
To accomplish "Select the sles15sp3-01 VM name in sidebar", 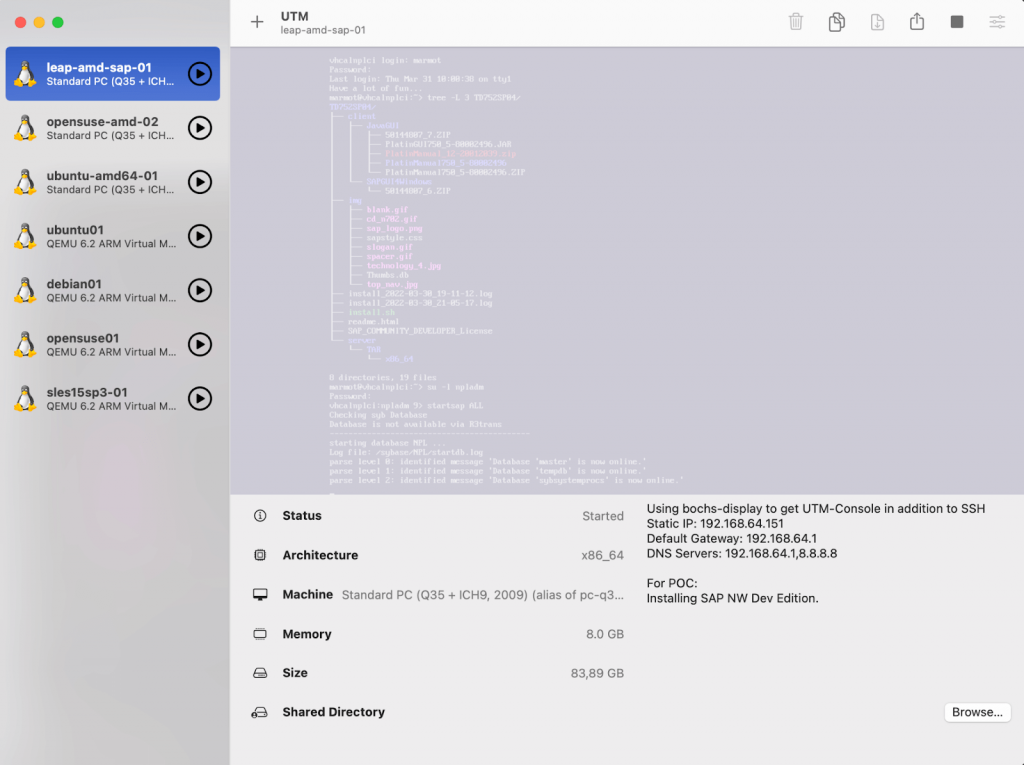I will tap(87, 393).
